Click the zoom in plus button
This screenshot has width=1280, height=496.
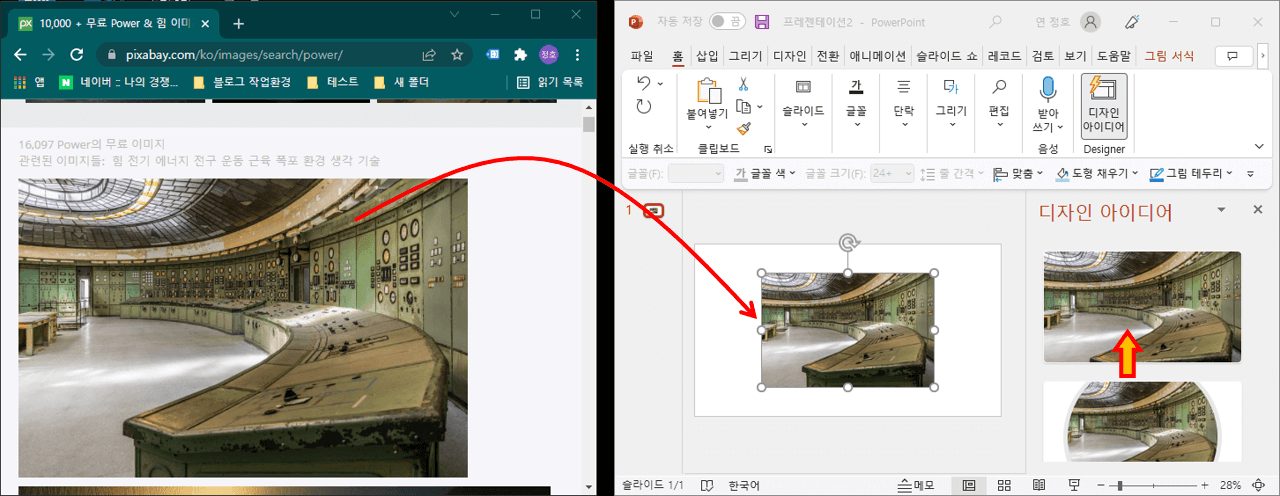click(x=1204, y=485)
